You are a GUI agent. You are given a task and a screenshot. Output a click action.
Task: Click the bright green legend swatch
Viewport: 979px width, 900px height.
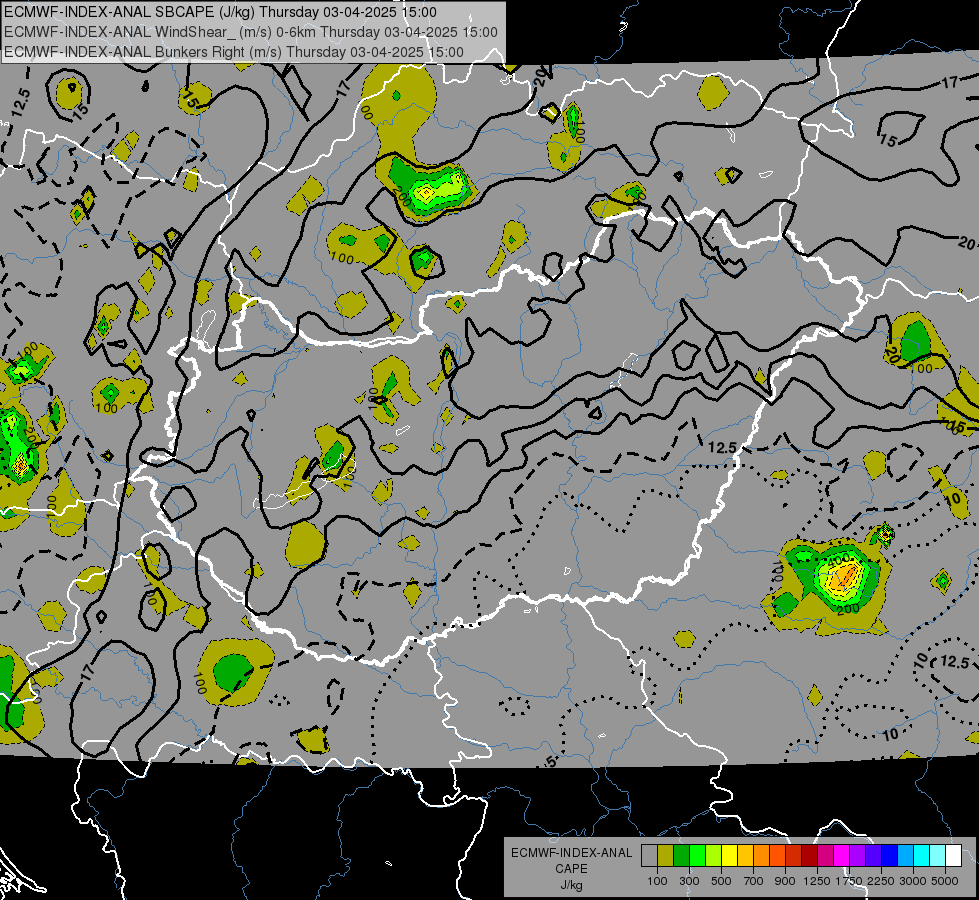pos(697,856)
